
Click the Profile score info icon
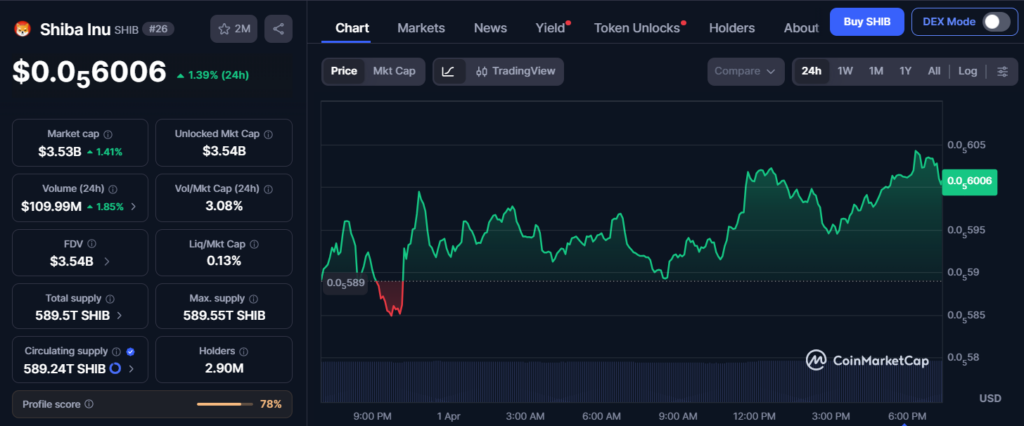(x=89, y=404)
